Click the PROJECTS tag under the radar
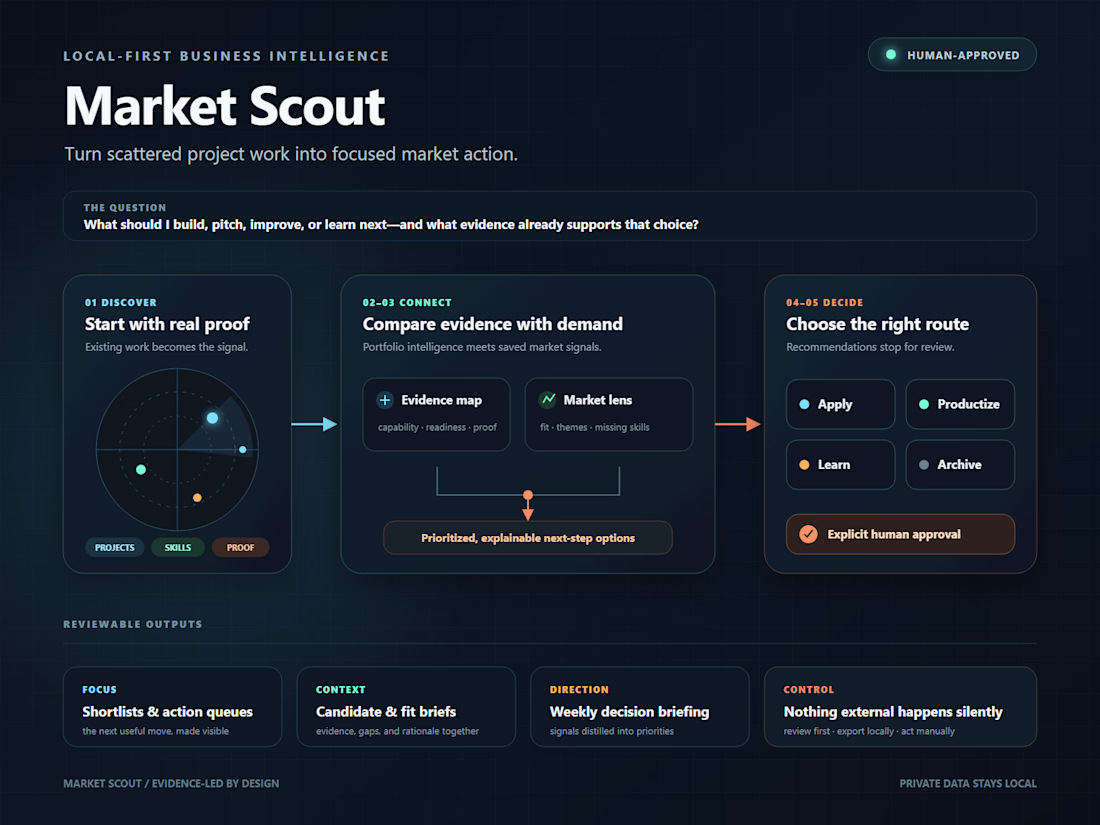This screenshot has height=825, width=1100. [x=114, y=547]
